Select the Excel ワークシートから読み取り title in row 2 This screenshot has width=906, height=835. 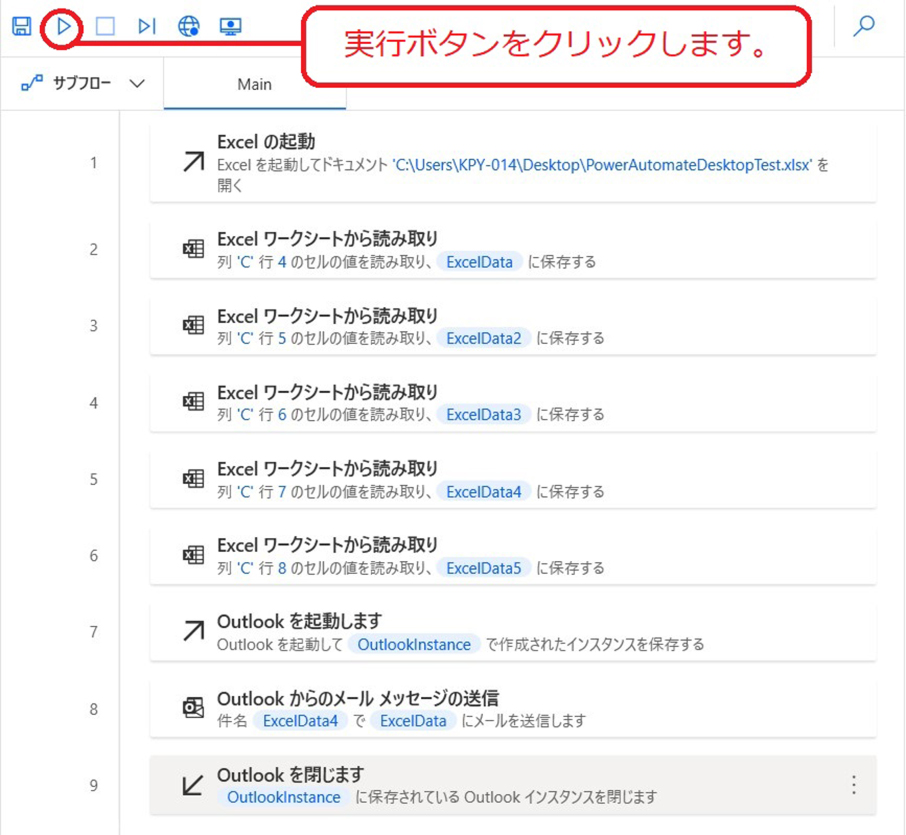(x=328, y=239)
